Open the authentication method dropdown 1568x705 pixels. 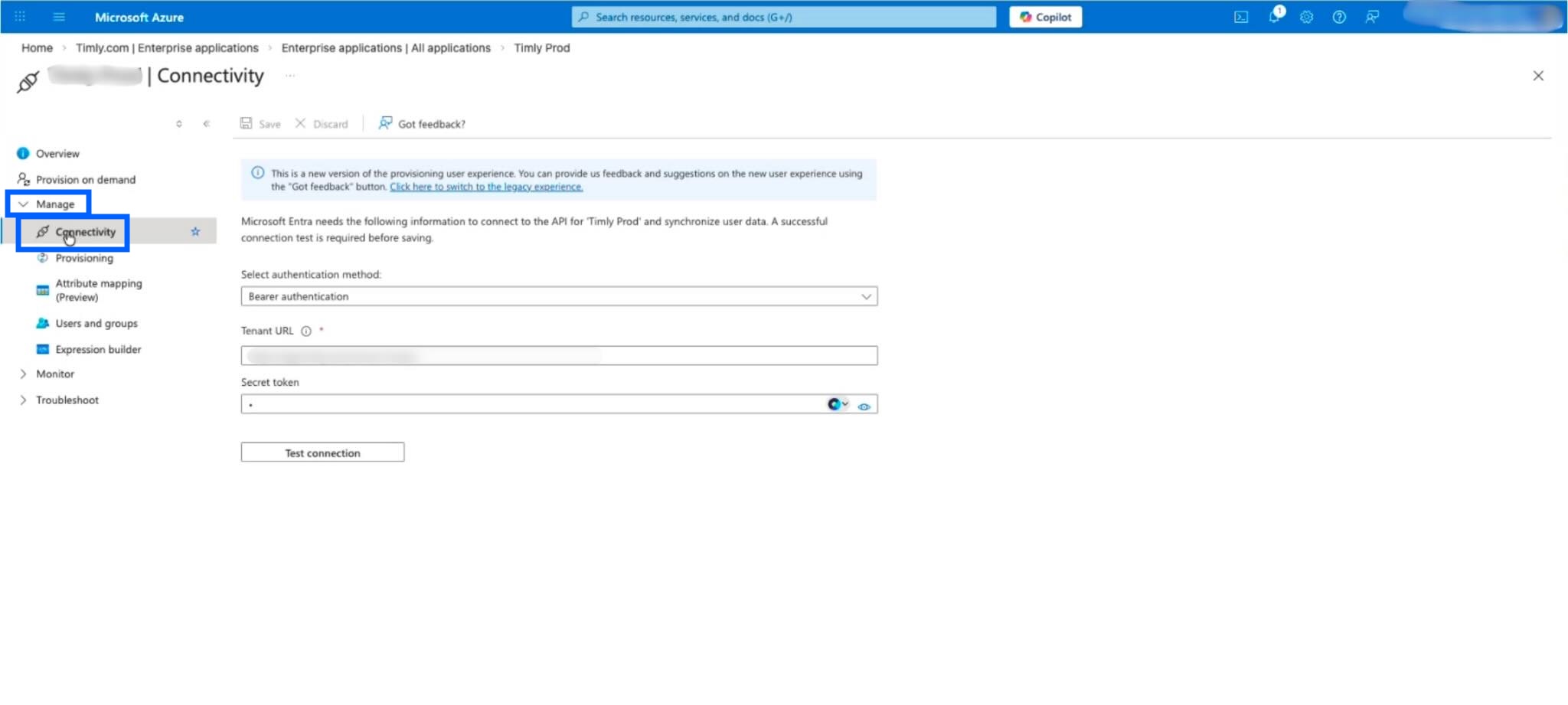559,296
